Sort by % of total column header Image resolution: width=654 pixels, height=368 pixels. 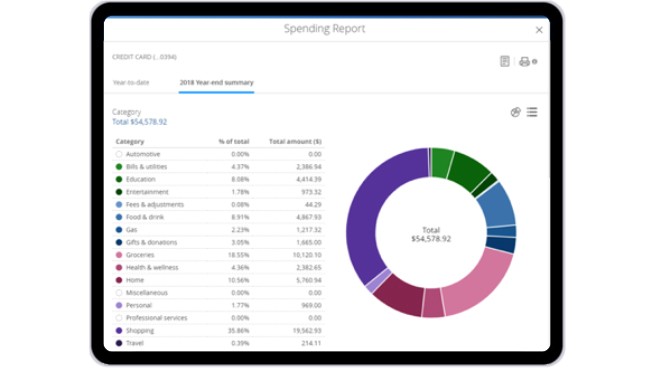234,141
